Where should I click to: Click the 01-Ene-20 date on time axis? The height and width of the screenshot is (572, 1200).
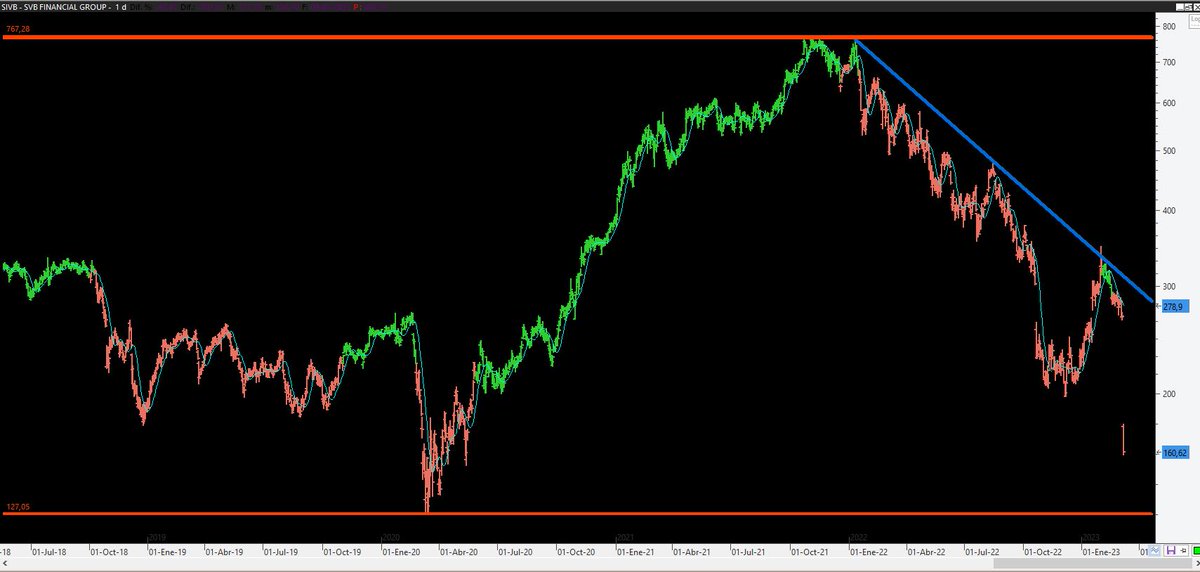pyautogui.click(x=399, y=550)
